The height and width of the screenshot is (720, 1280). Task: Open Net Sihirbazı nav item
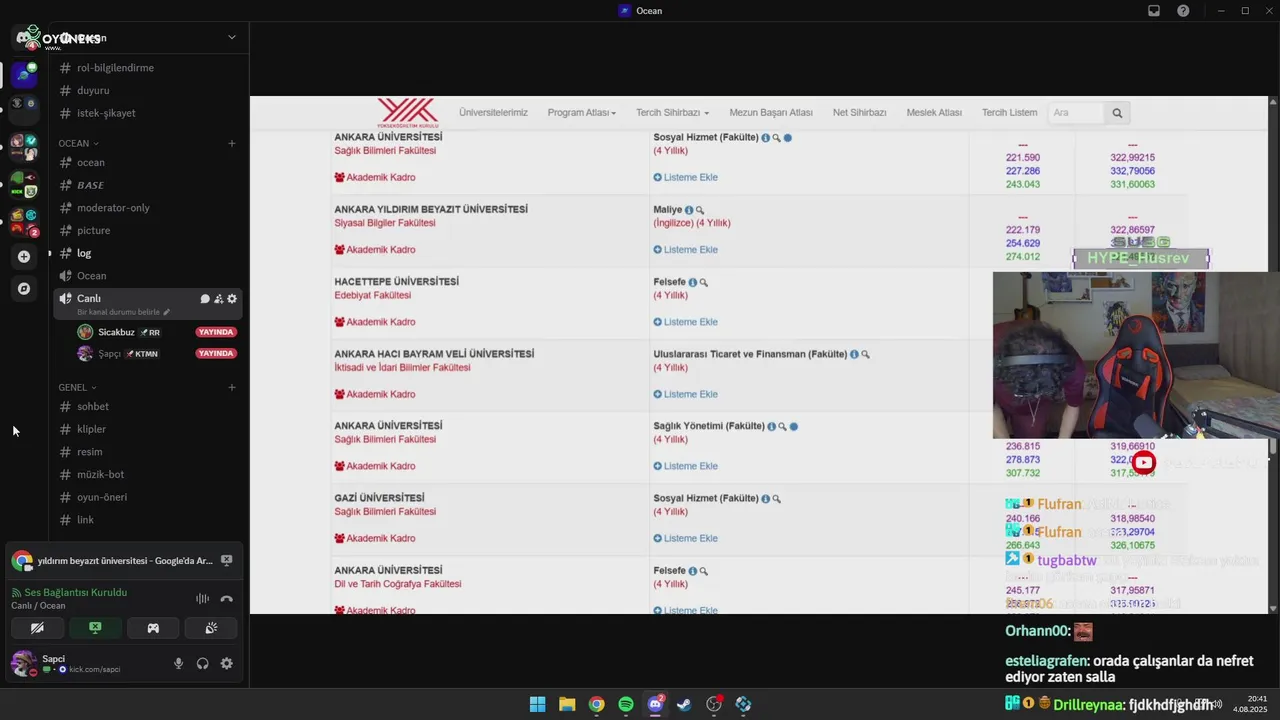(860, 113)
